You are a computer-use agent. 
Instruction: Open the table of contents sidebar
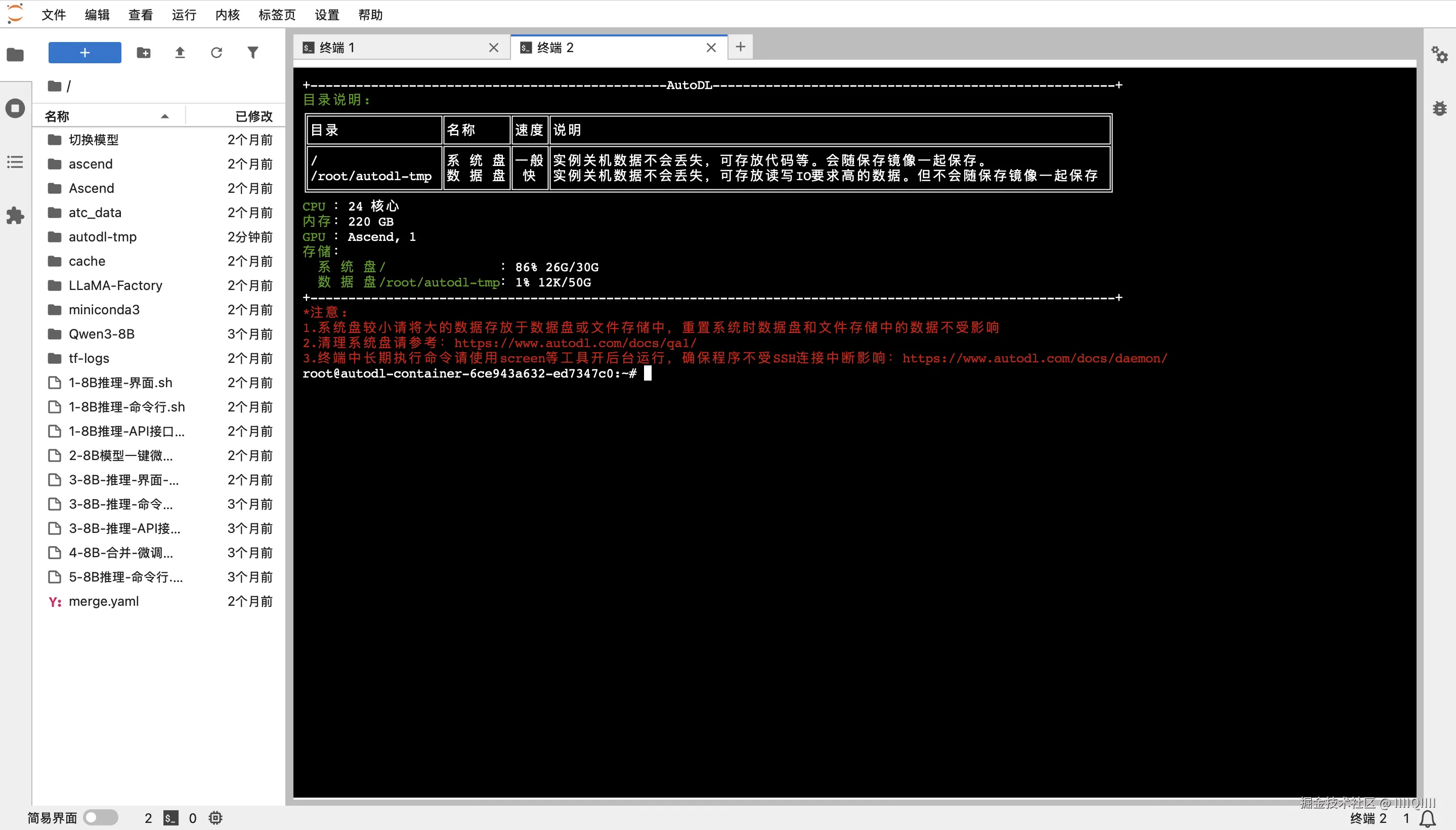(15, 162)
